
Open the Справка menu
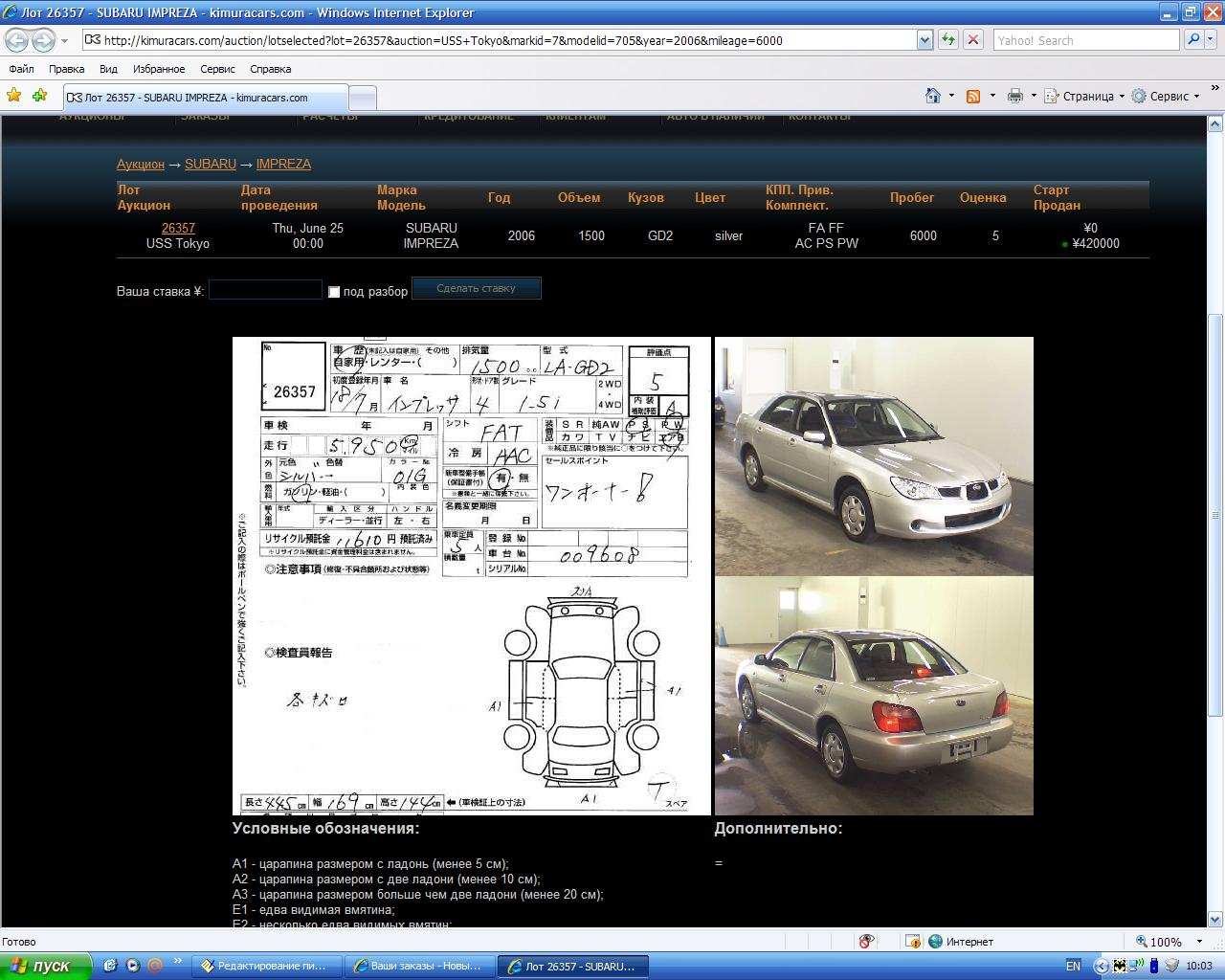click(270, 69)
